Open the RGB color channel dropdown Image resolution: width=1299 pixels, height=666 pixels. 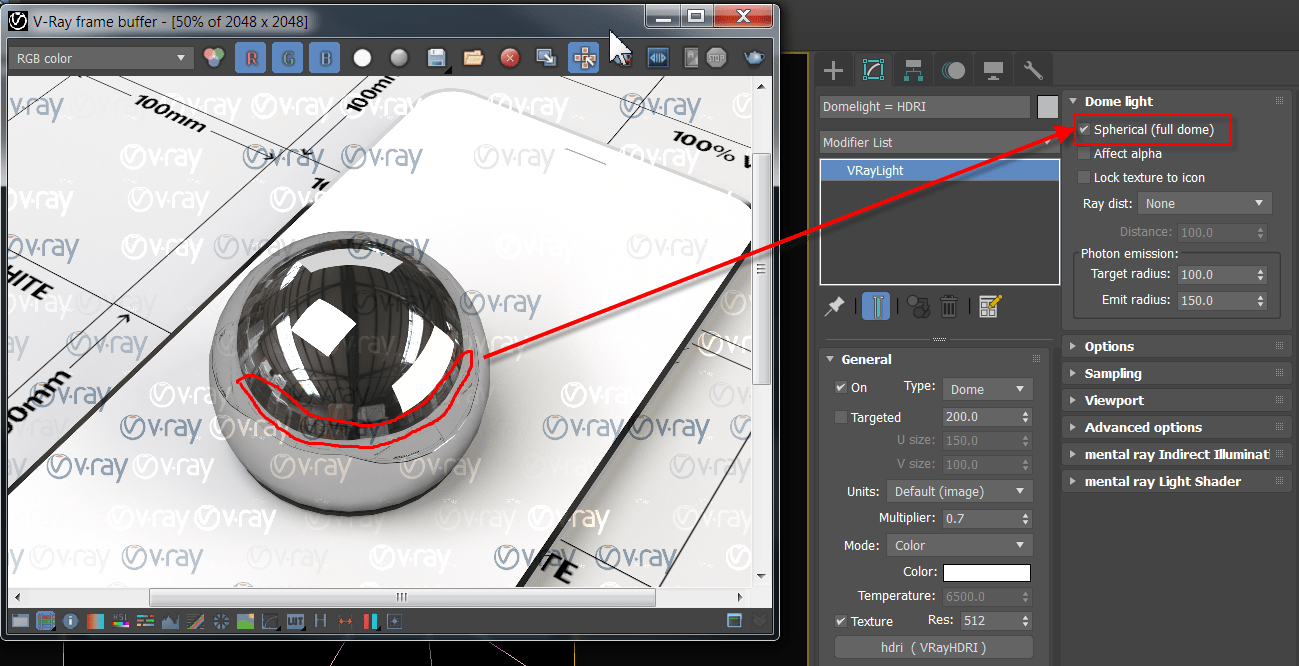(x=100, y=58)
